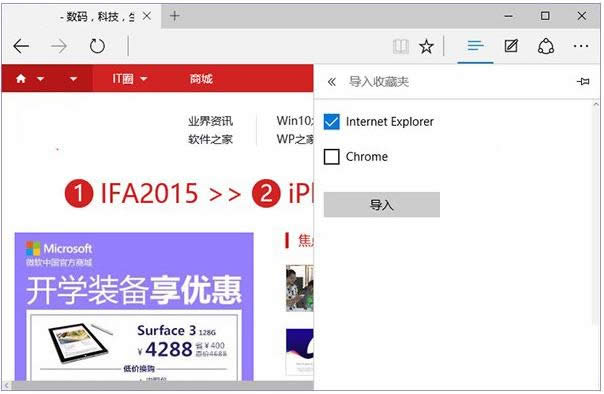Pin the import favorites pane
604x394 pixels.
pyautogui.click(x=583, y=81)
